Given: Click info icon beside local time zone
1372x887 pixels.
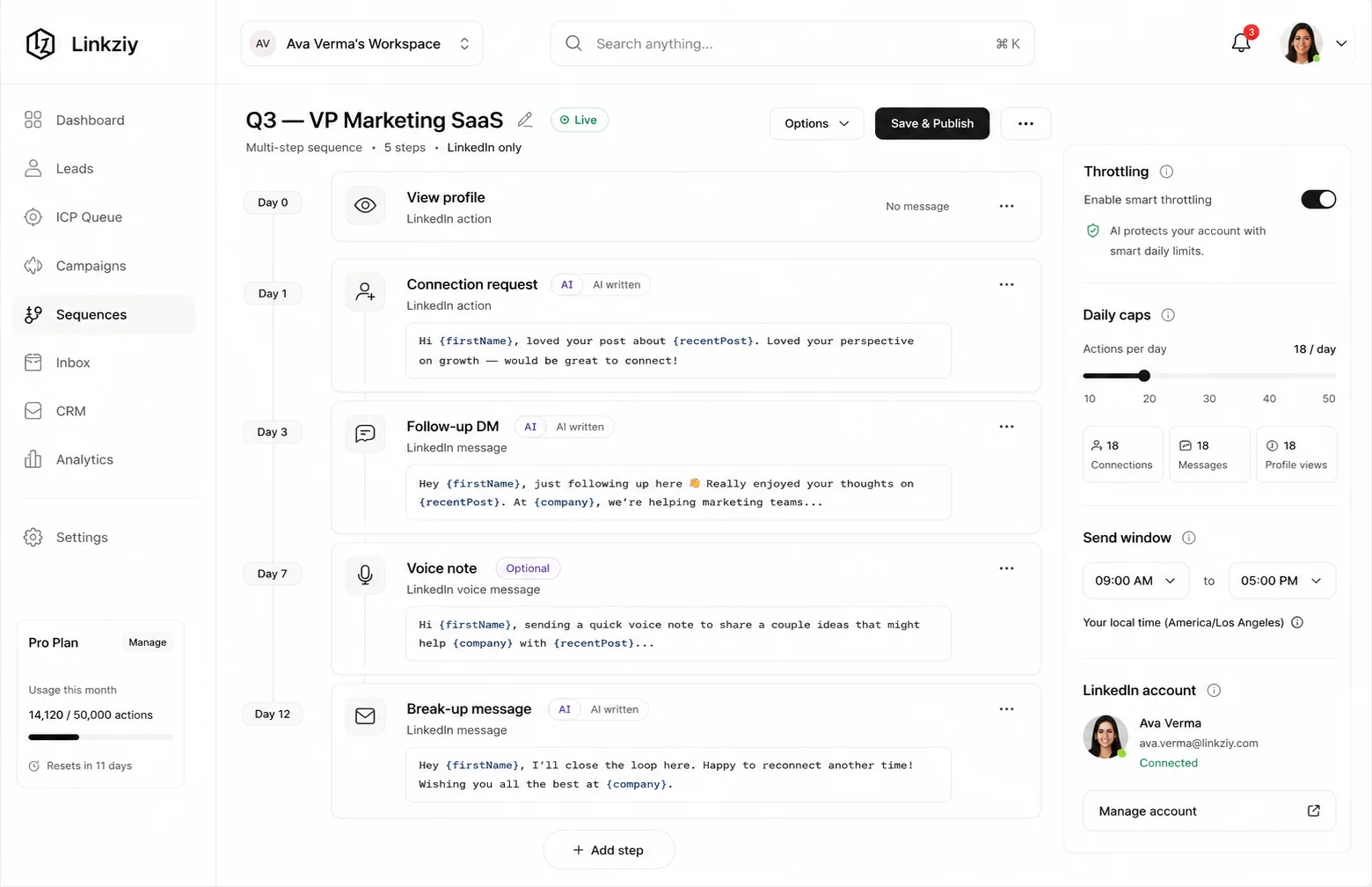Looking at the screenshot, I should (1297, 622).
